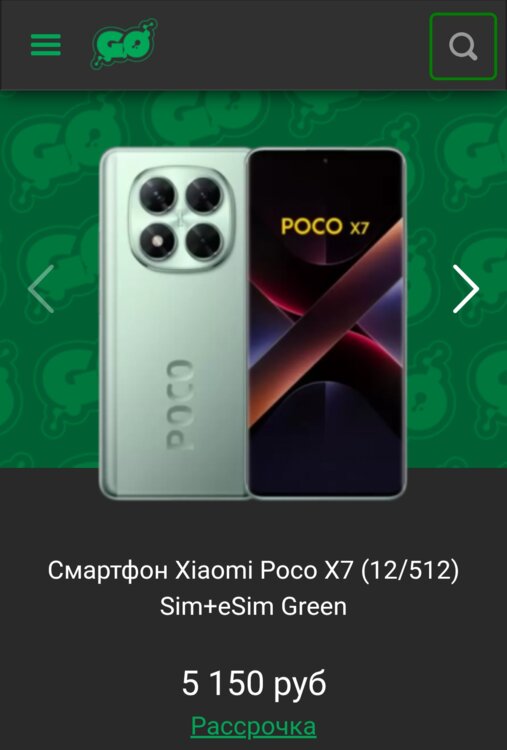Open the hamburger navigation menu
The image size is (507, 750).
click(x=46, y=45)
